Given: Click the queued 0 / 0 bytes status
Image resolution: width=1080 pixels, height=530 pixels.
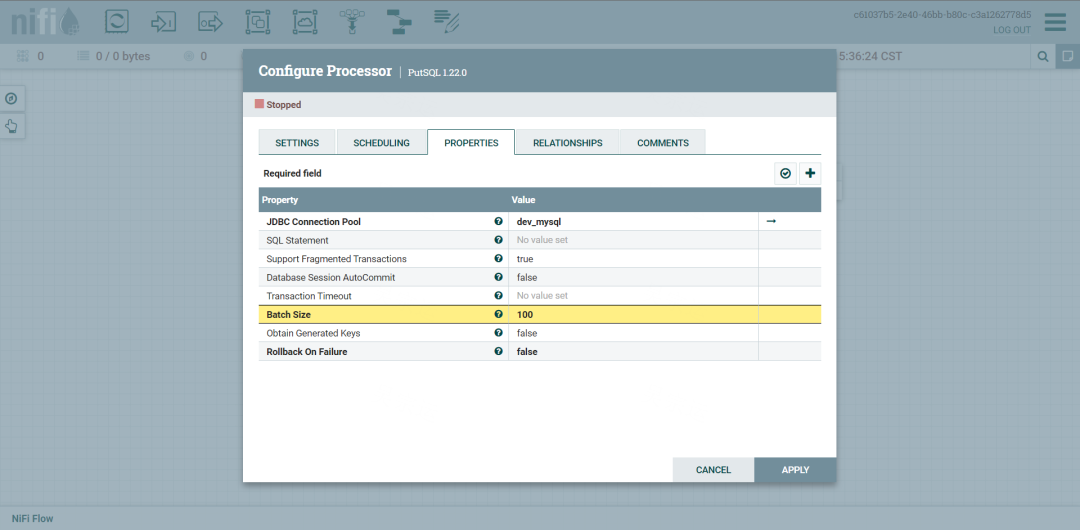Looking at the screenshot, I should [x=114, y=57].
